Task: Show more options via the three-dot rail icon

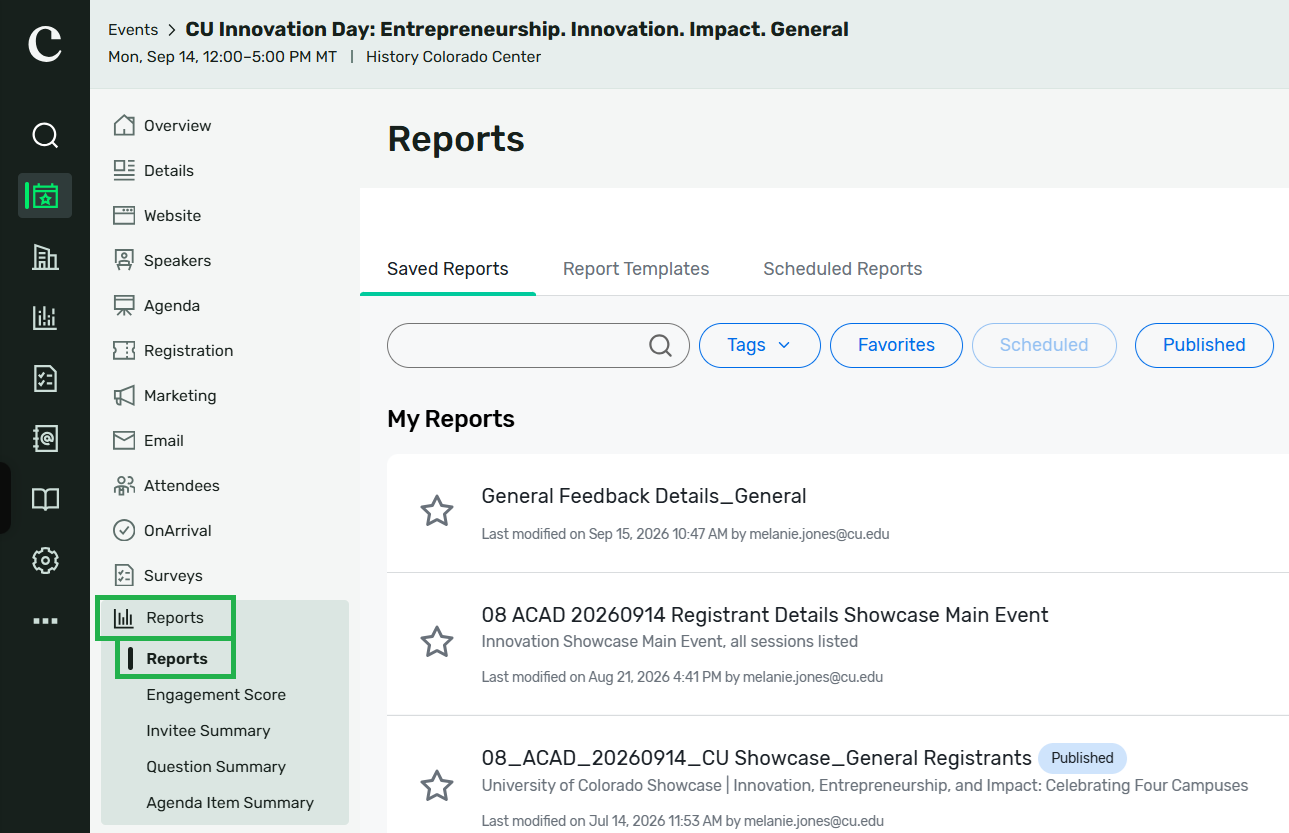Action: tap(45, 621)
